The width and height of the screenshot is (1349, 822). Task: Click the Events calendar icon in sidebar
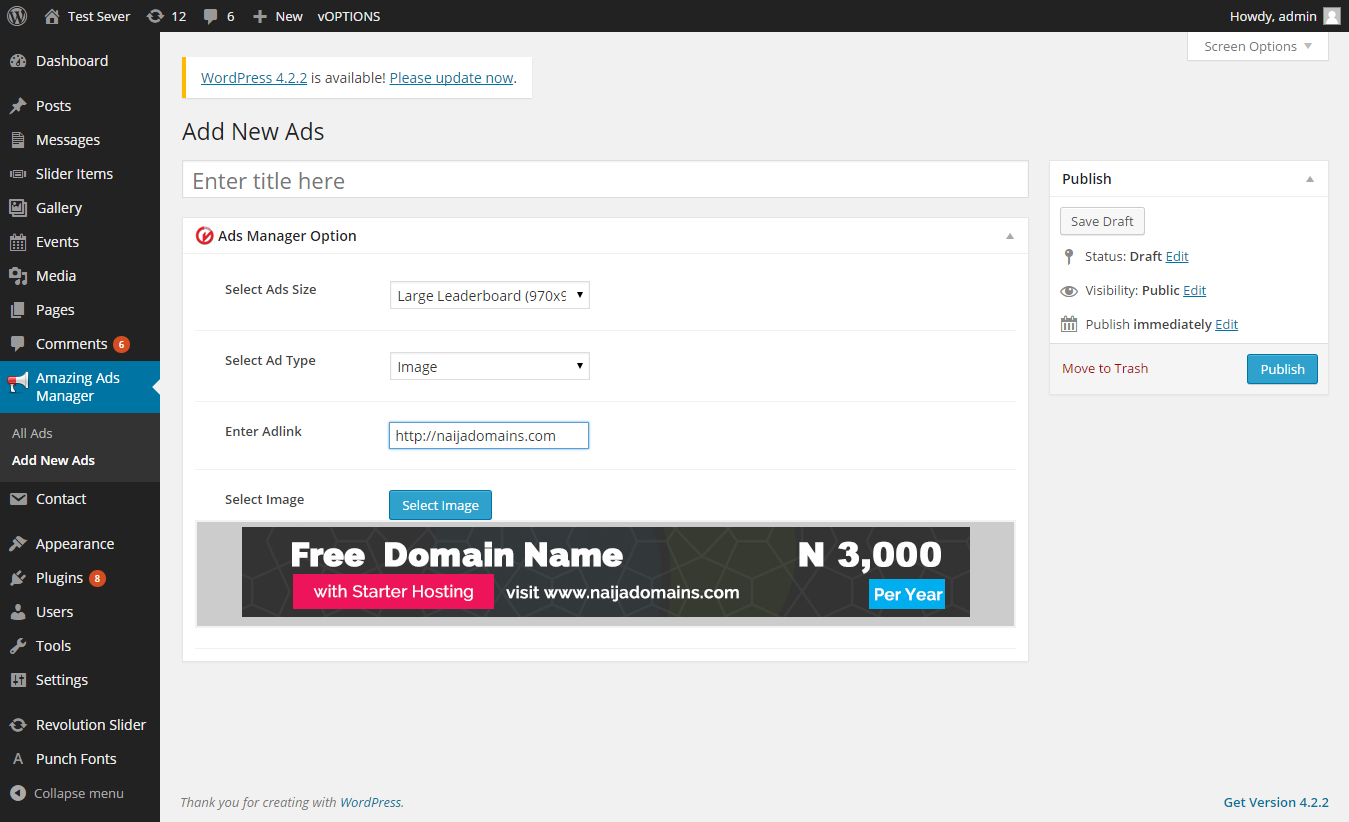[x=18, y=242]
